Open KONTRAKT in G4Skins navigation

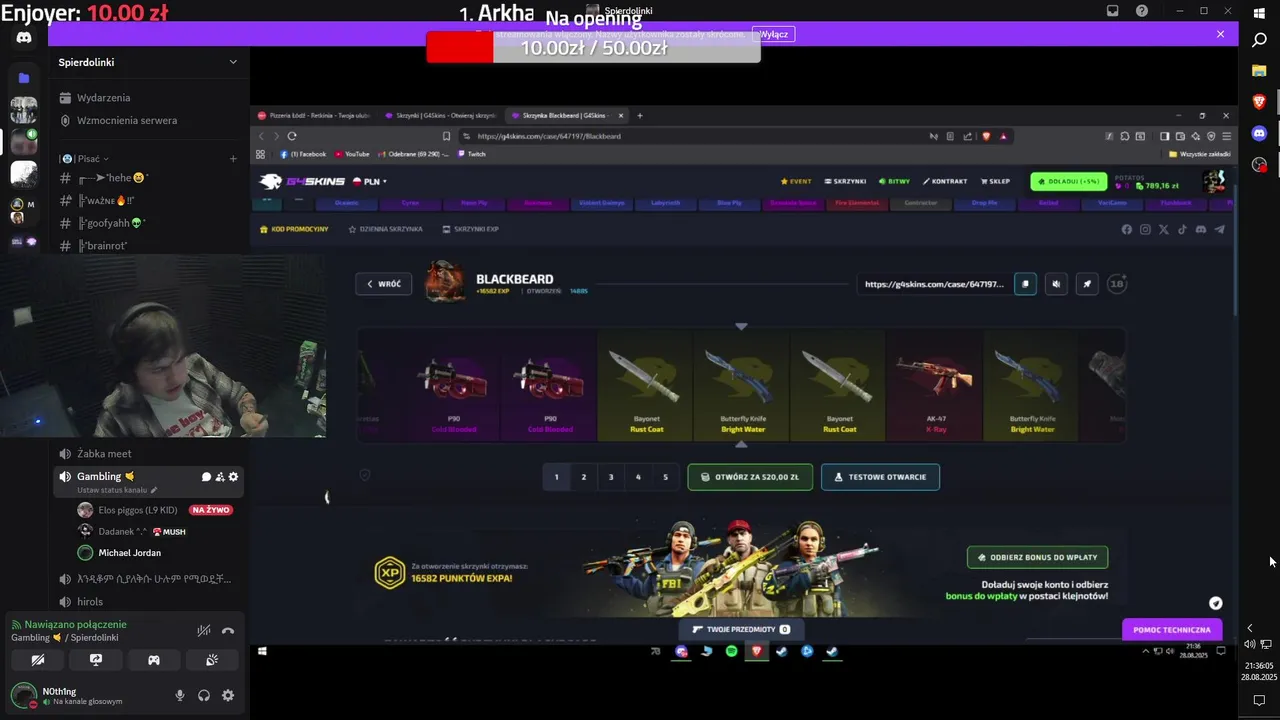pyautogui.click(x=945, y=181)
